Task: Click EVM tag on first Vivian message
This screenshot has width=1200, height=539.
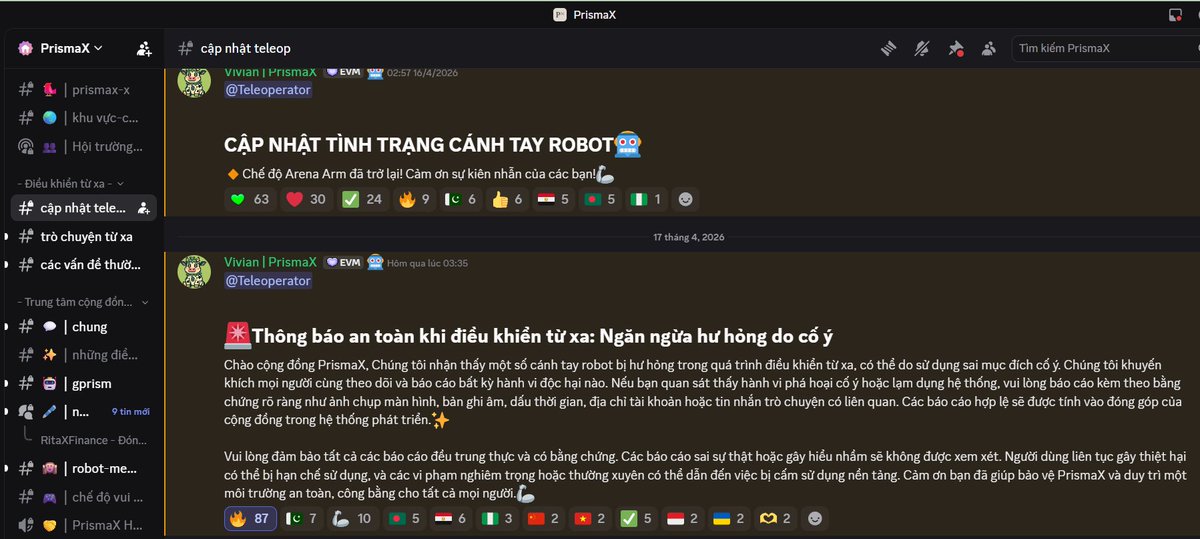Action: [344, 72]
